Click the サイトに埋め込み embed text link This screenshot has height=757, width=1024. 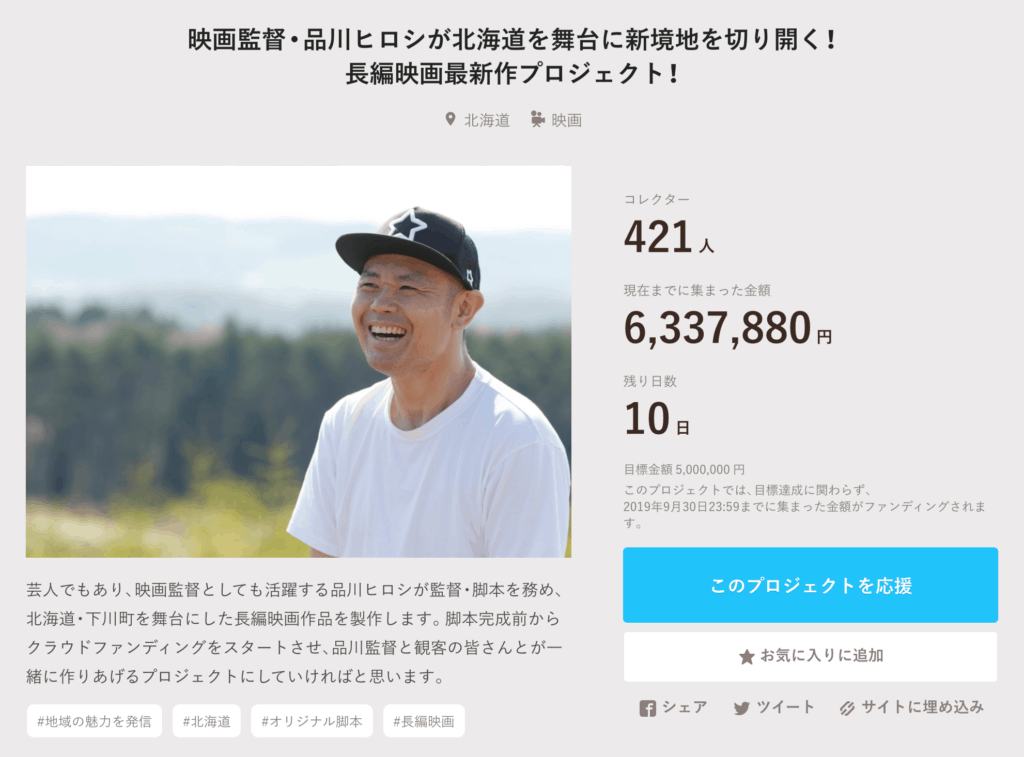[923, 707]
